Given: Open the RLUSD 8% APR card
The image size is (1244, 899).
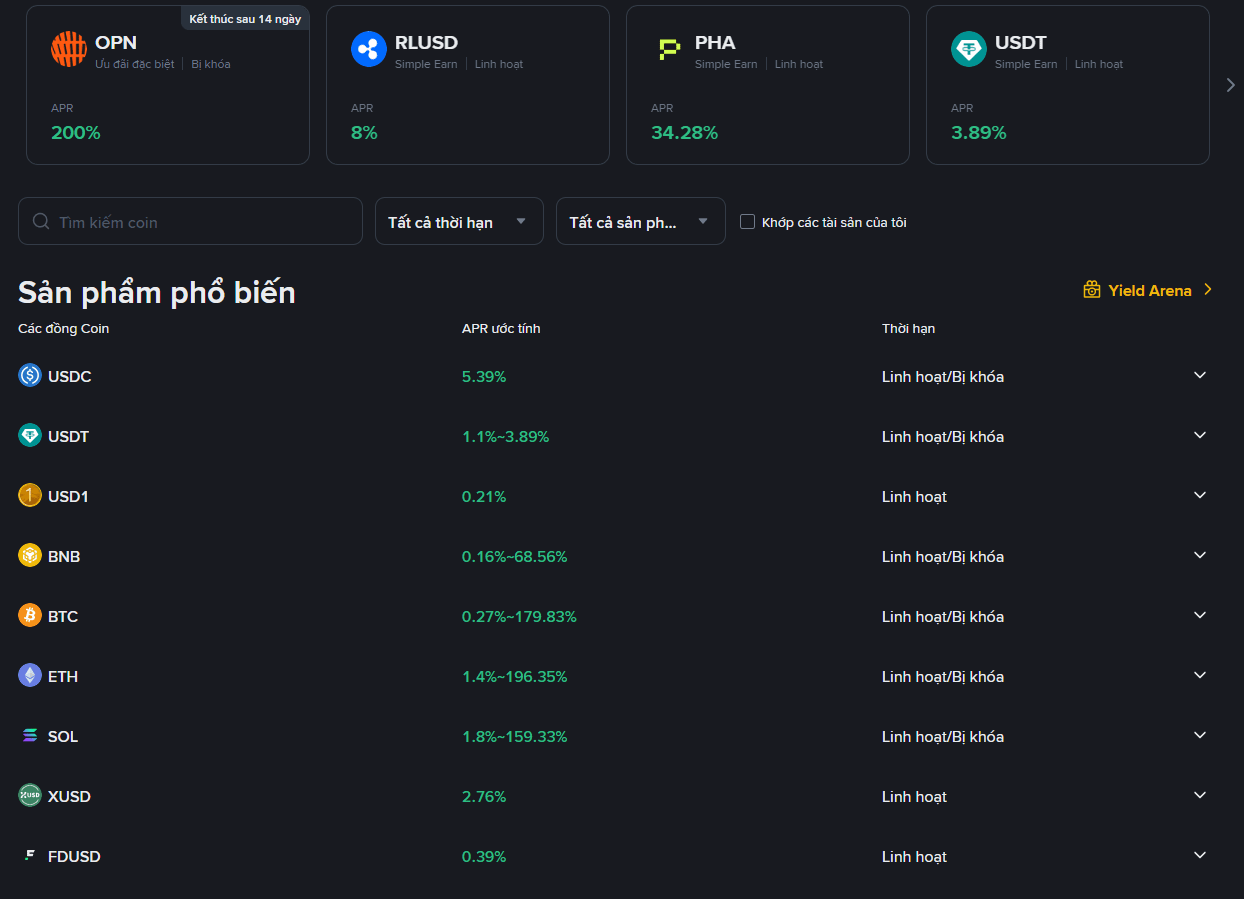Looking at the screenshot, I should click(468, 85).
